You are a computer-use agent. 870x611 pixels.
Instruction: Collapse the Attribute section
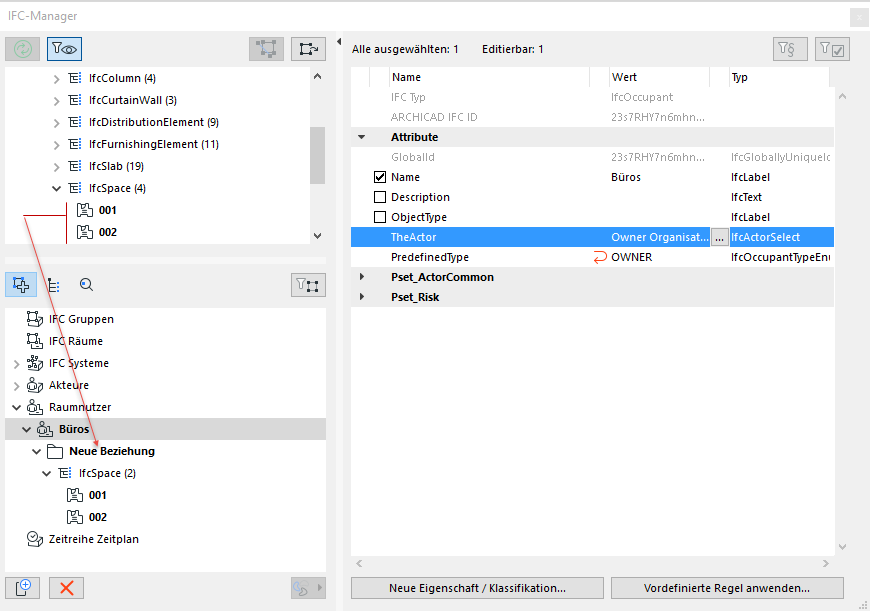361,137
